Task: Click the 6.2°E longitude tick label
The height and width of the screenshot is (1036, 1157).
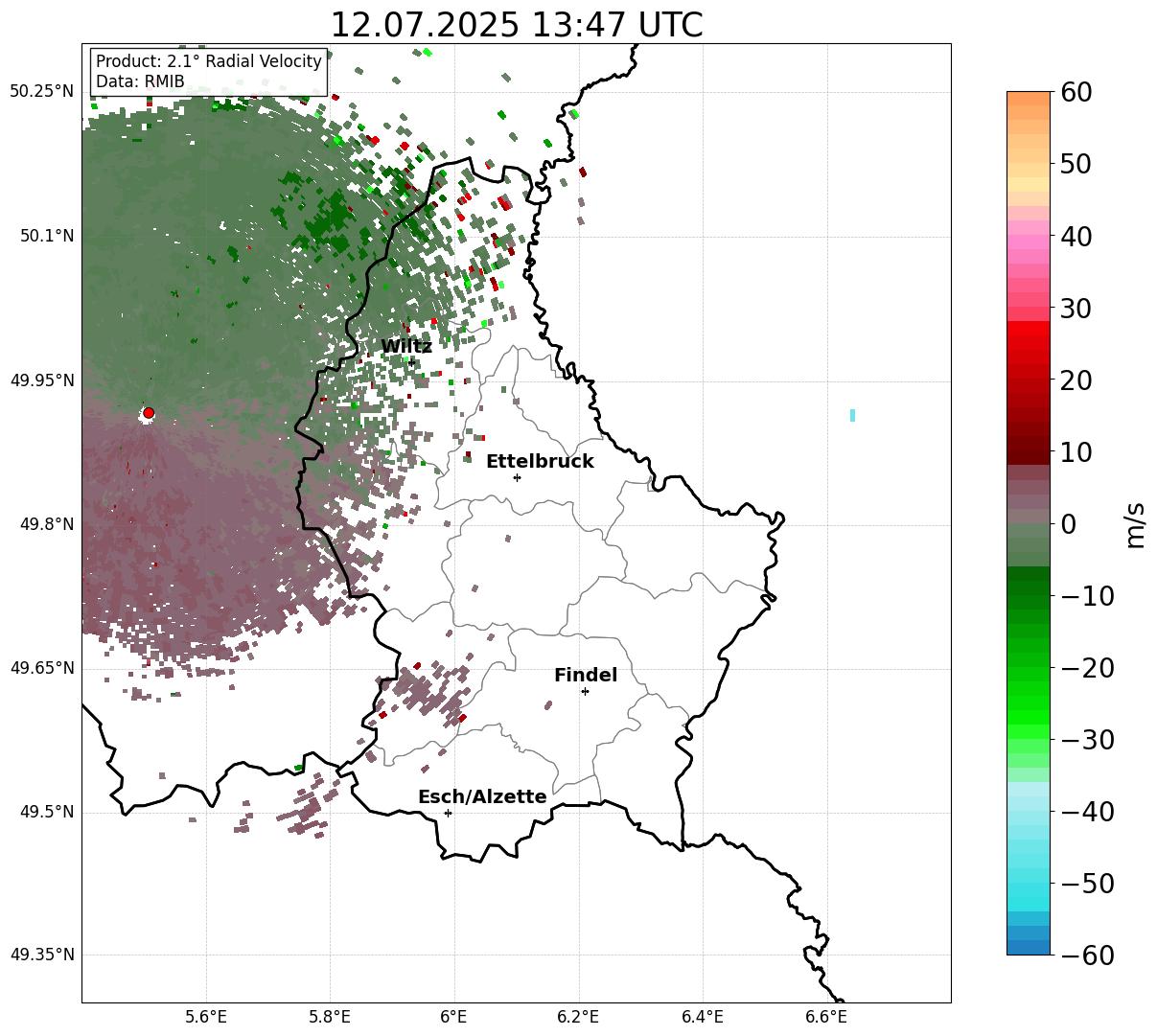Action: tap(578, 1017)
